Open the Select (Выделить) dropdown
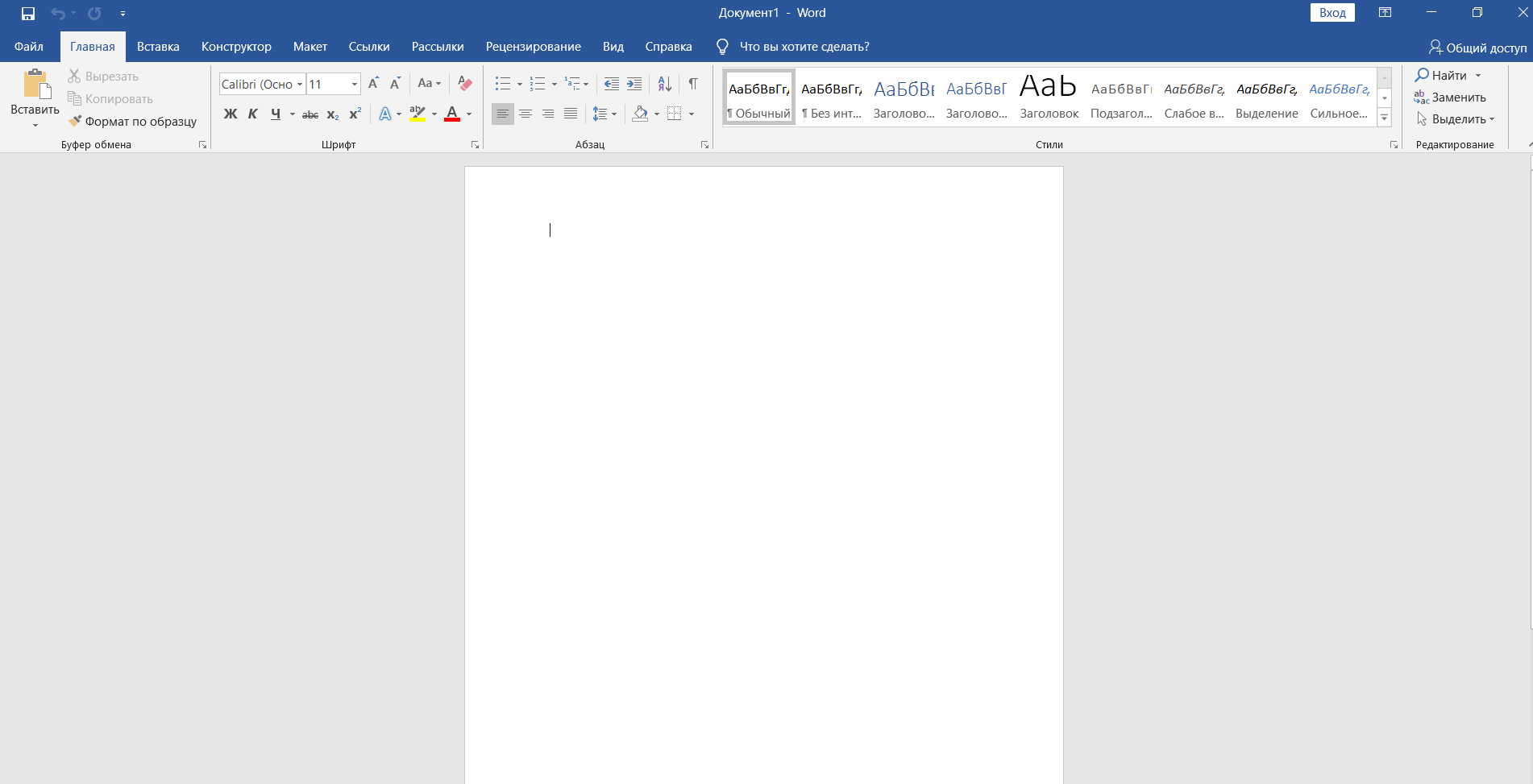 pos(1456,118)
